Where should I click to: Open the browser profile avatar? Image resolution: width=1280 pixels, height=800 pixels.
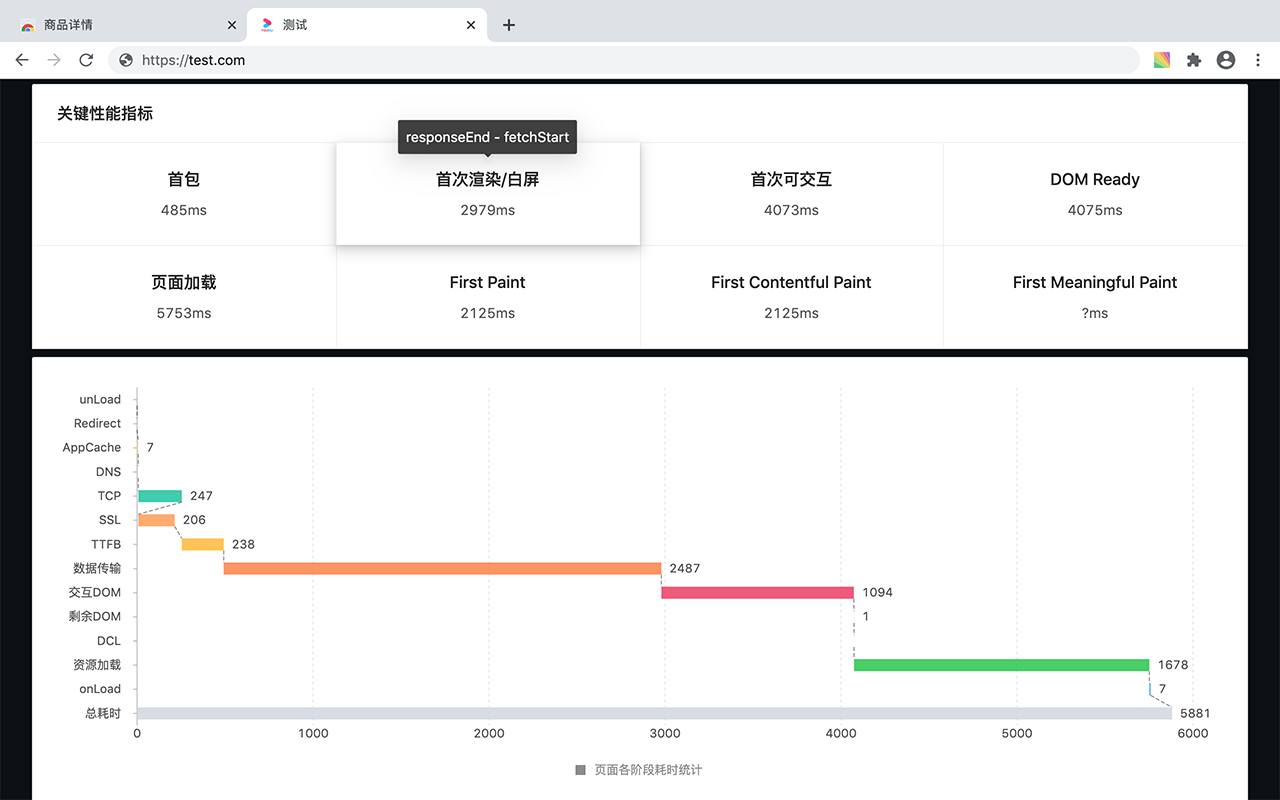point(1226,60)
